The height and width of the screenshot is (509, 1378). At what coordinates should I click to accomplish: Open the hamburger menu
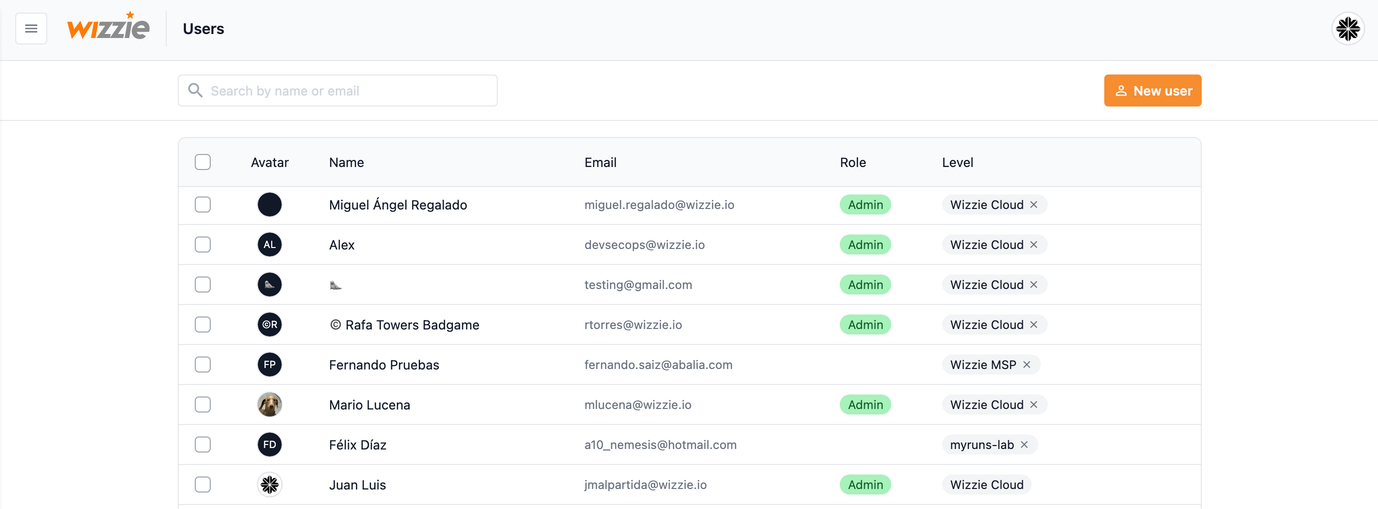click(31, 29)
